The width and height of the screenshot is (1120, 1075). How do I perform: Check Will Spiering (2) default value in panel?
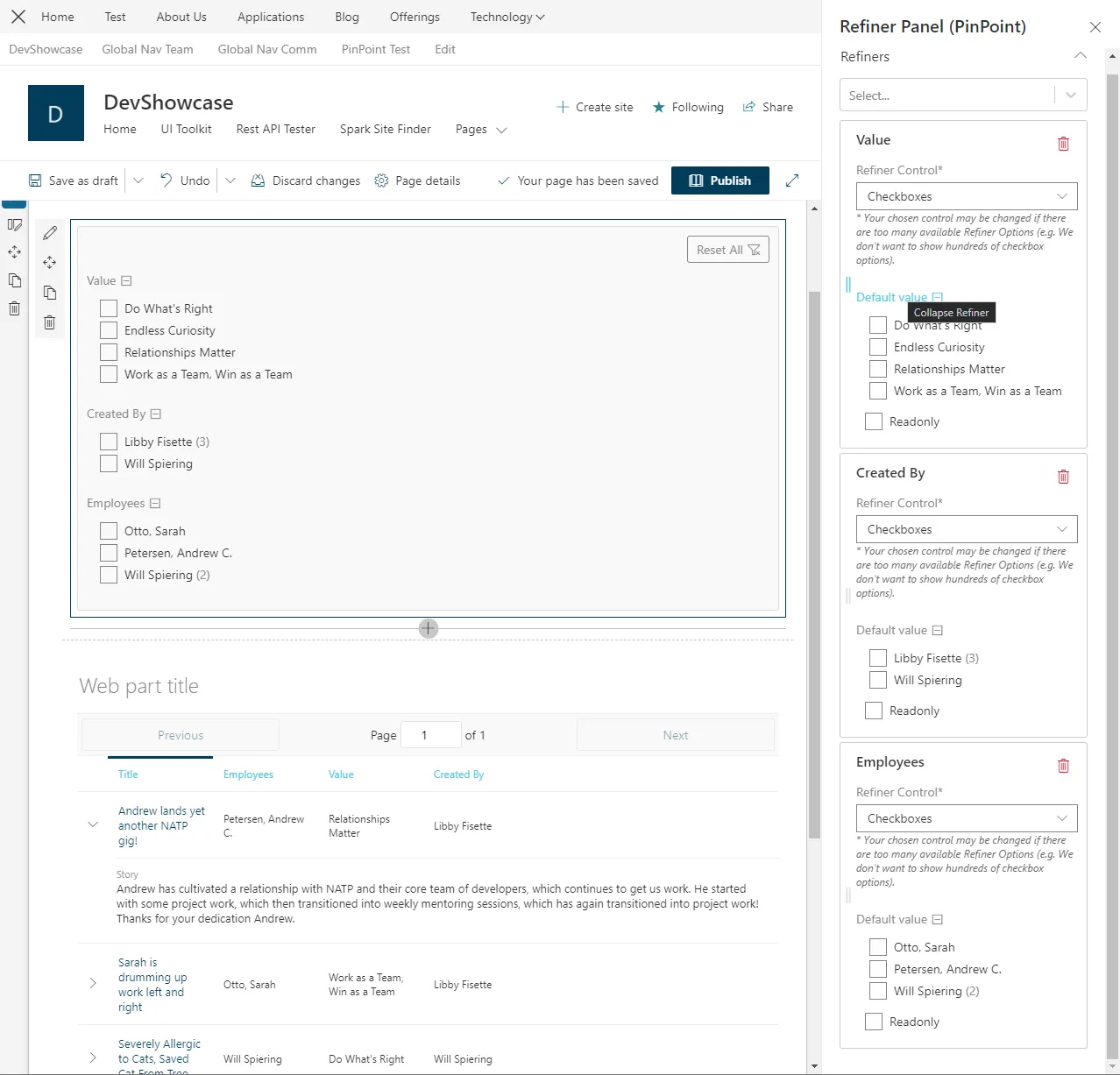coord(878,991)
